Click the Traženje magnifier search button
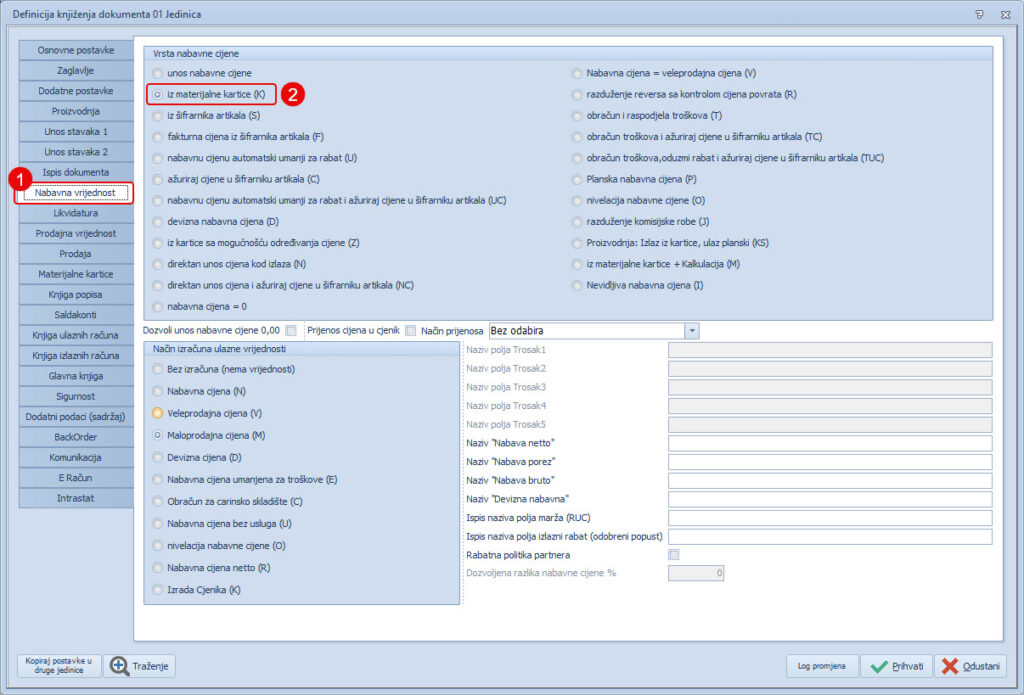Screen dimensions: 1024x695 pyautogui.click(x=141, y=666)
